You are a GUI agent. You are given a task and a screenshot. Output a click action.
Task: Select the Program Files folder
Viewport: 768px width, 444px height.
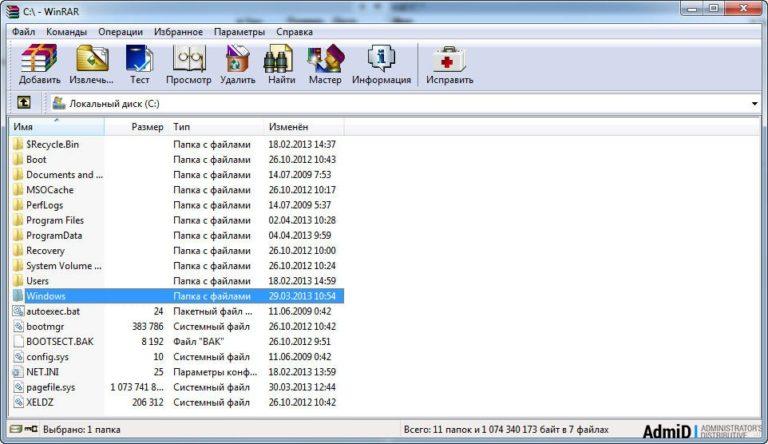tap(55, 220)
